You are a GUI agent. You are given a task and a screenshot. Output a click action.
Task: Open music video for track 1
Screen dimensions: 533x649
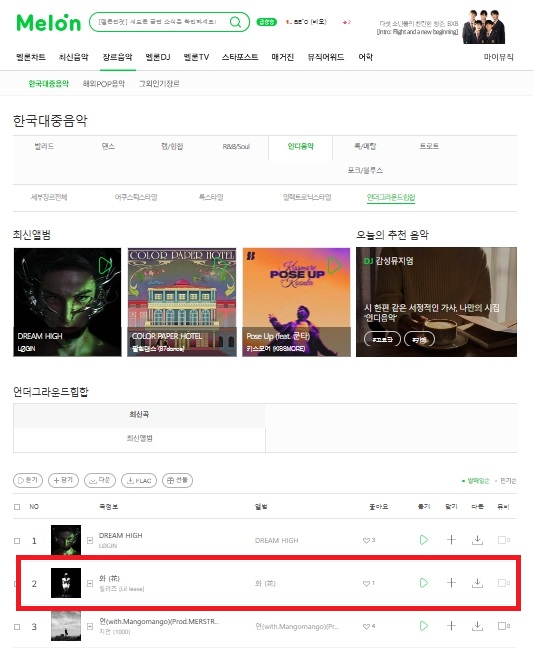(x=503, y=540)
